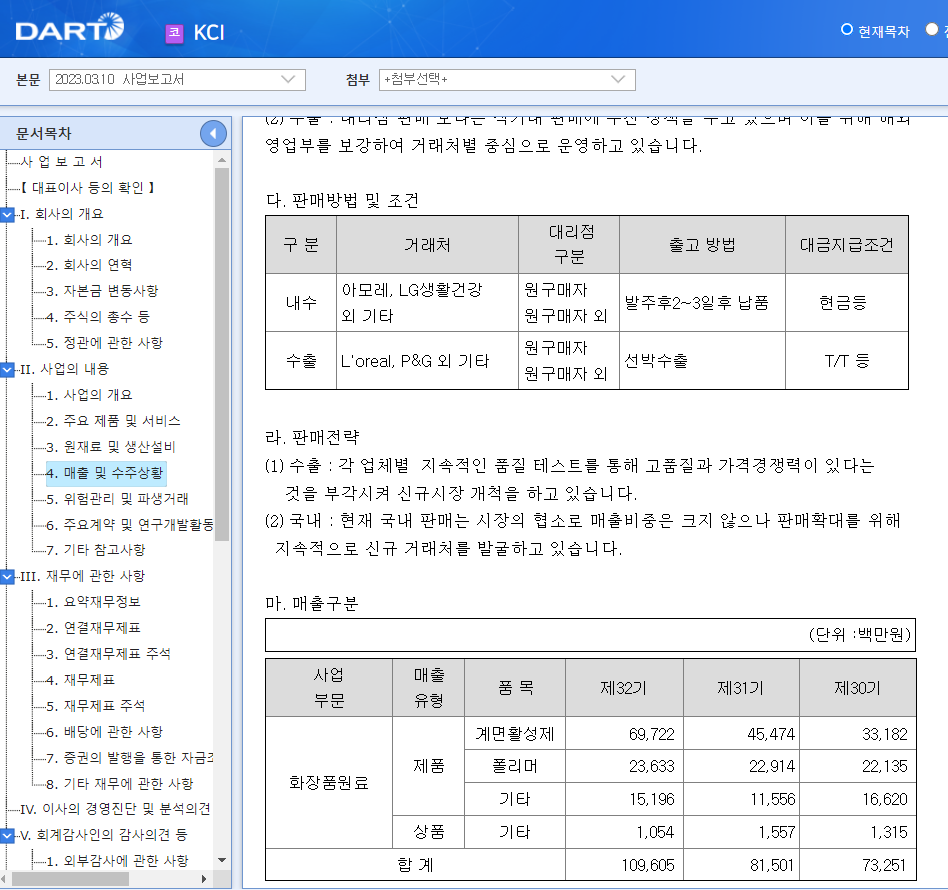Click 73,251 total for 제30기
This screenshot has width=948, height=890.
(858, 865)
